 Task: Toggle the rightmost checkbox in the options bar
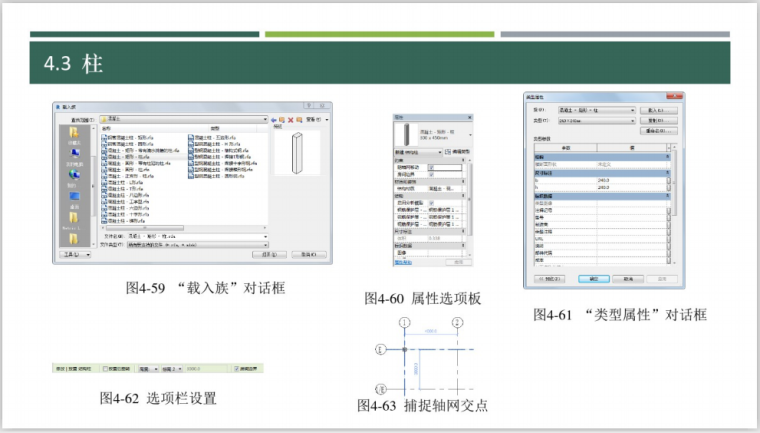pos(237,369)
